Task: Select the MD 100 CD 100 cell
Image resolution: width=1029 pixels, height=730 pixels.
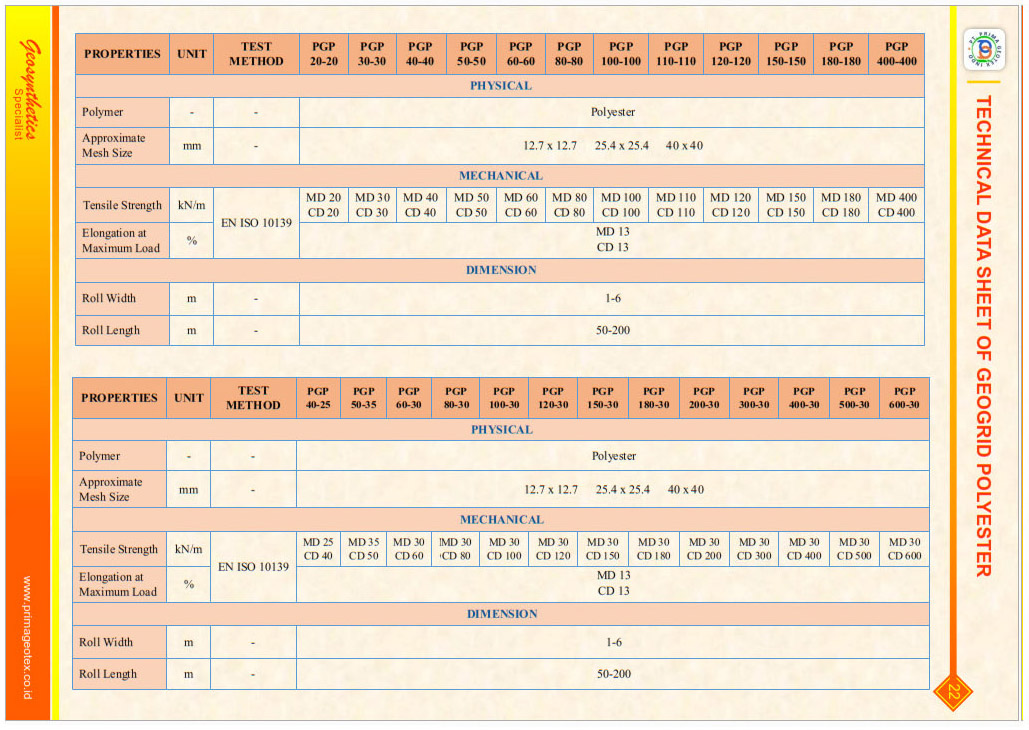Action: pyautogui.click(x=621, y=205)
